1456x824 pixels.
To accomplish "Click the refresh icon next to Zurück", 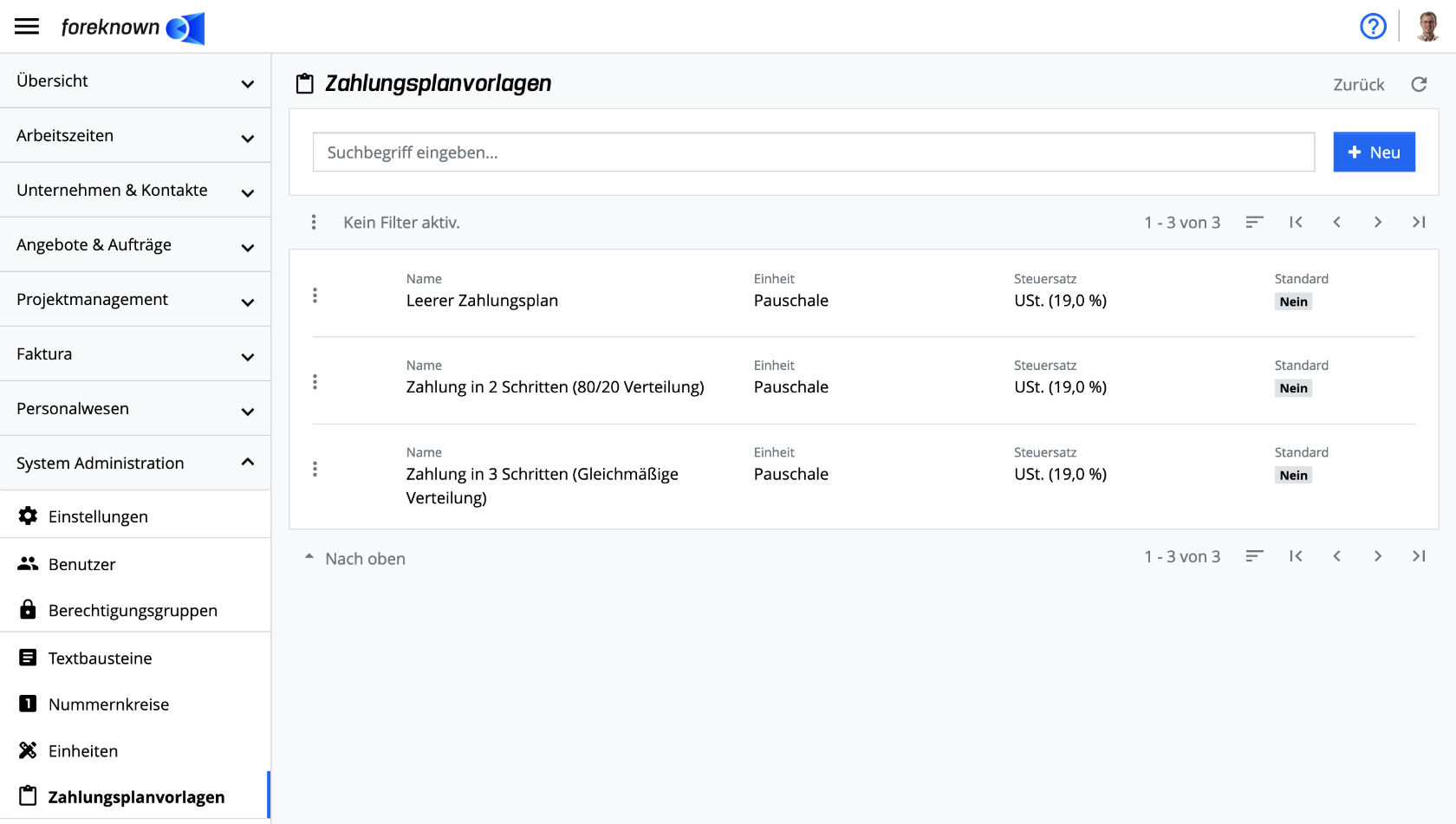I will [1419, 84].
